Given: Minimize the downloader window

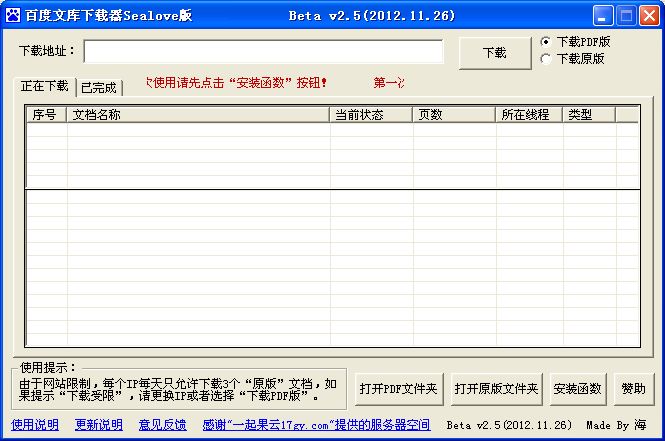Looking at the screenshot, I should [603, 16].
